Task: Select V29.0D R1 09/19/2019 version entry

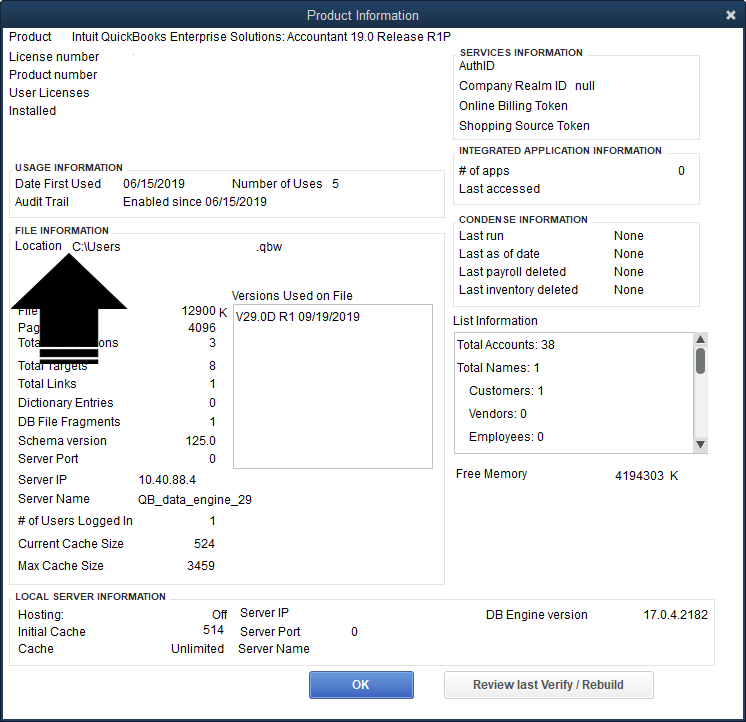Action: 298,317
